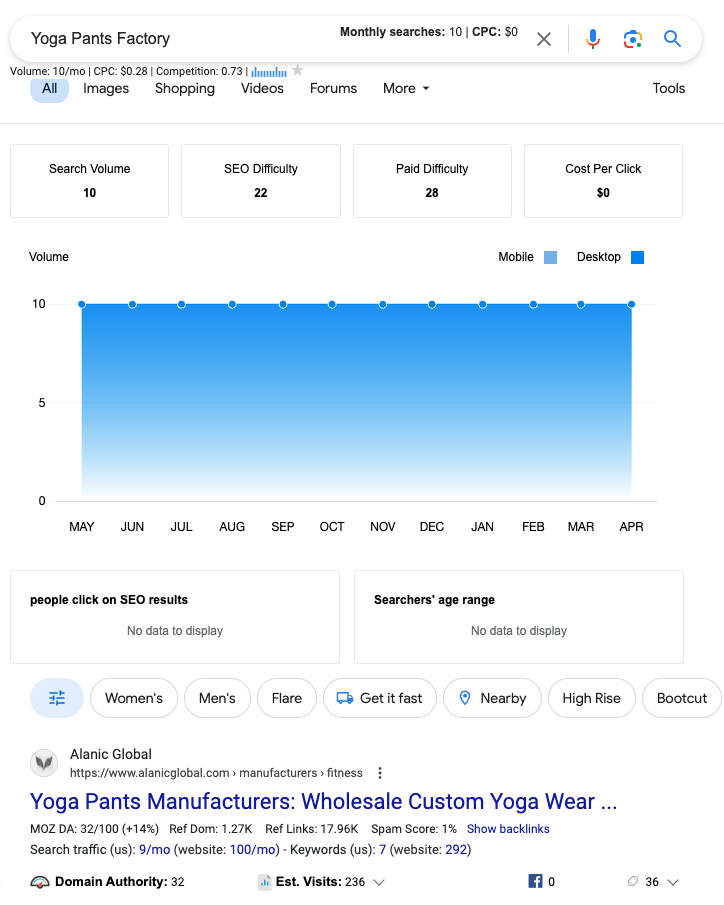Click the blue magnifying glass search icon
Image resolution: width=724 pixels, height=905 pixels.
tap(673, 39)
